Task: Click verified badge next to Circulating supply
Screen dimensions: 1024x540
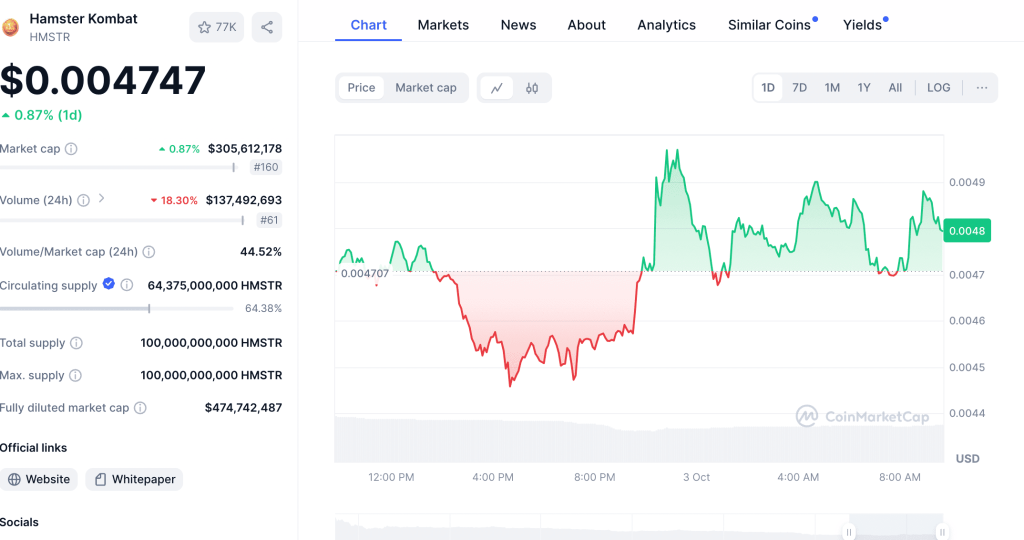Action: pyautogui.click(x=108, y=283)
